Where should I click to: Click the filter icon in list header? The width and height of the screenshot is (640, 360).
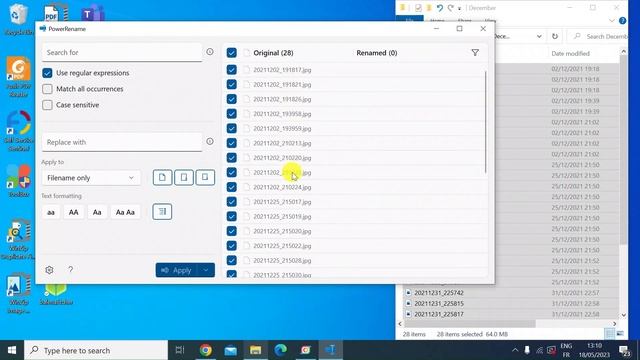475,53
